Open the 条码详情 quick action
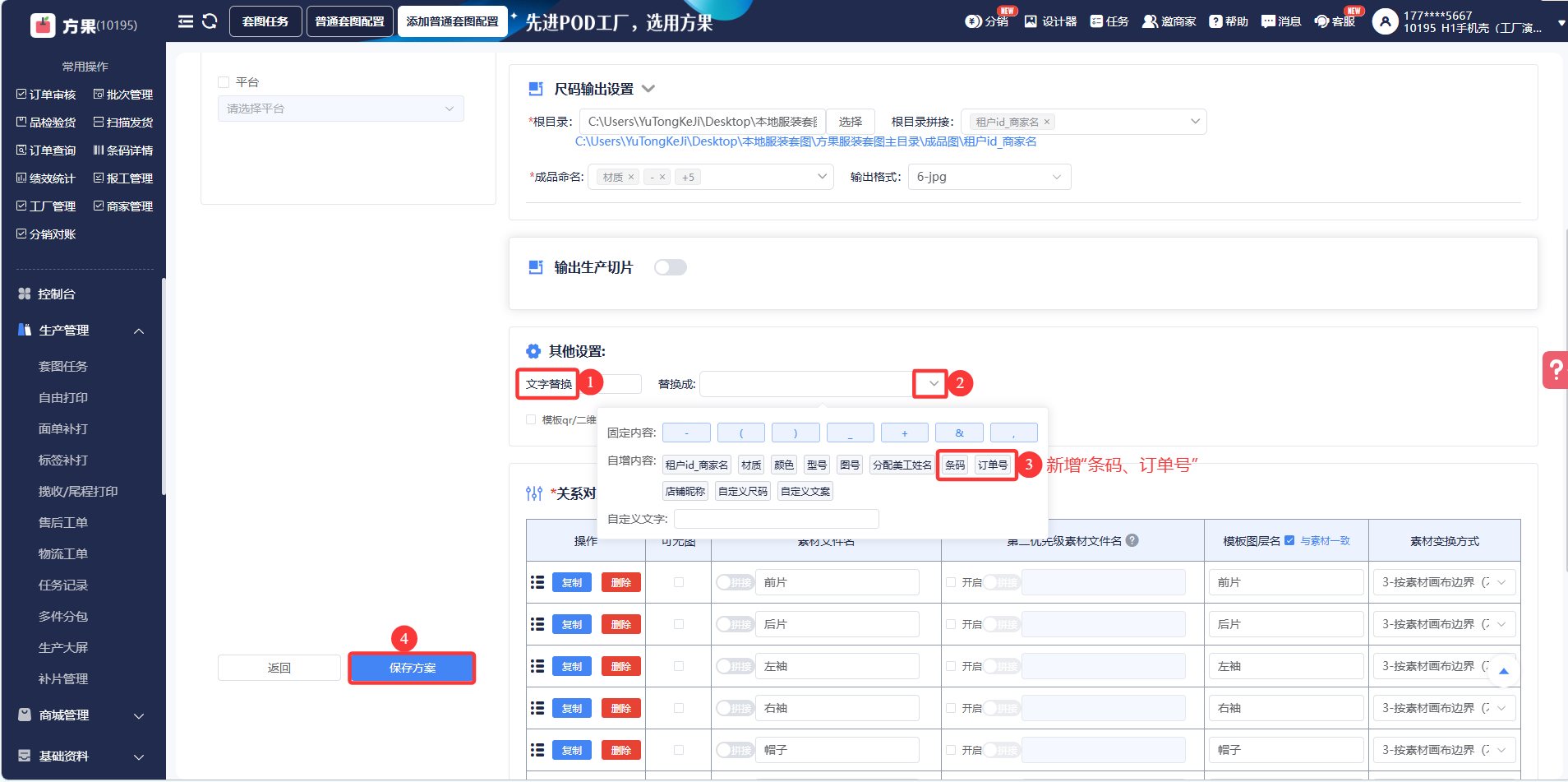The width and height of the screenshot is (1568, 782). (123, 150)
